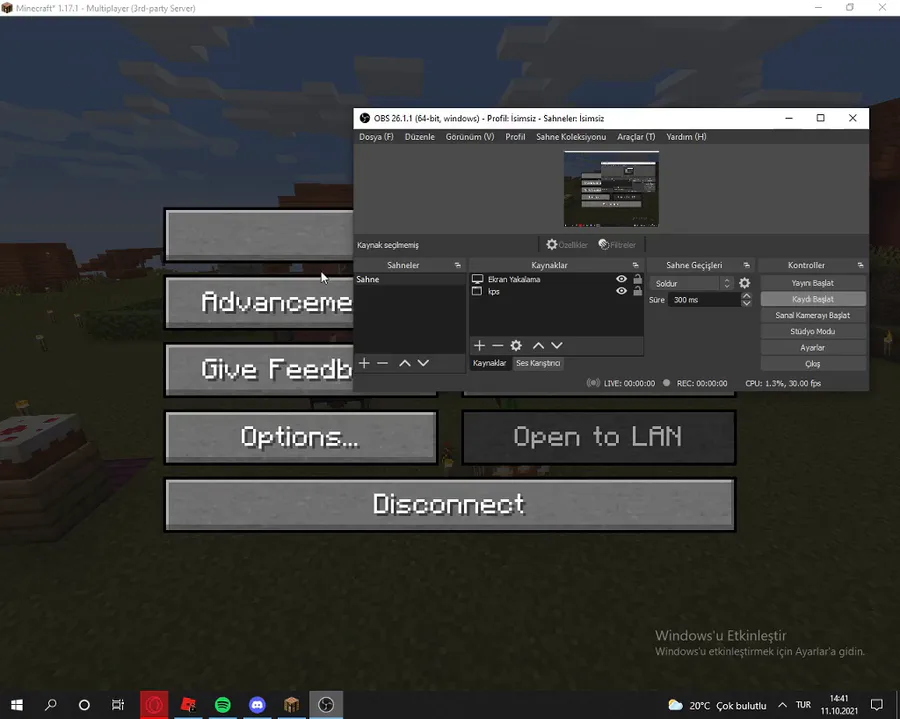Click Yayını Başlat to start streaming
The width and height of the screenshot is (900, 719).
point(813,283)
